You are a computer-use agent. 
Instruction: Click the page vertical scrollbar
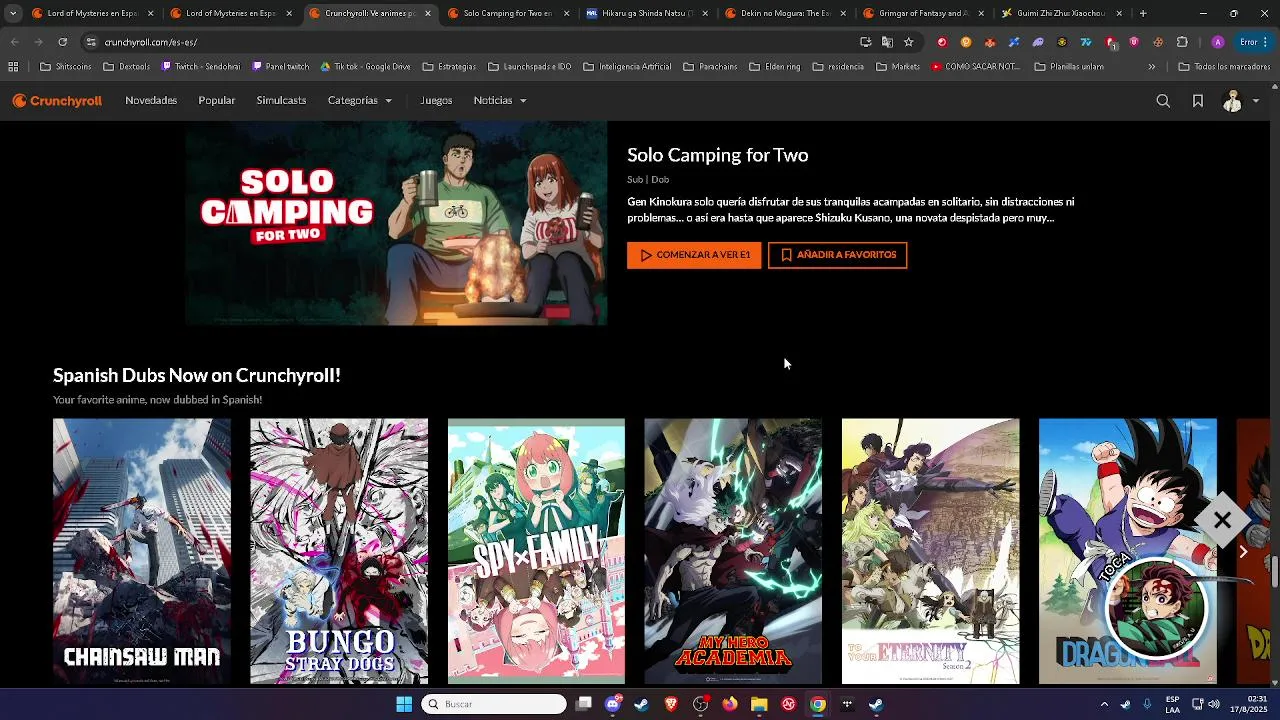point(1274,571)
